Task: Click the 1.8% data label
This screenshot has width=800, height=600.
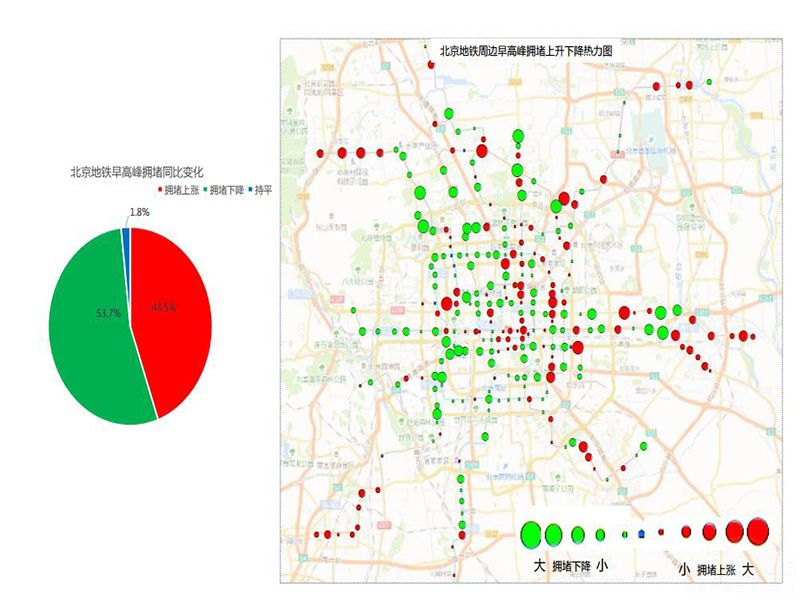Action: point(139,212)
